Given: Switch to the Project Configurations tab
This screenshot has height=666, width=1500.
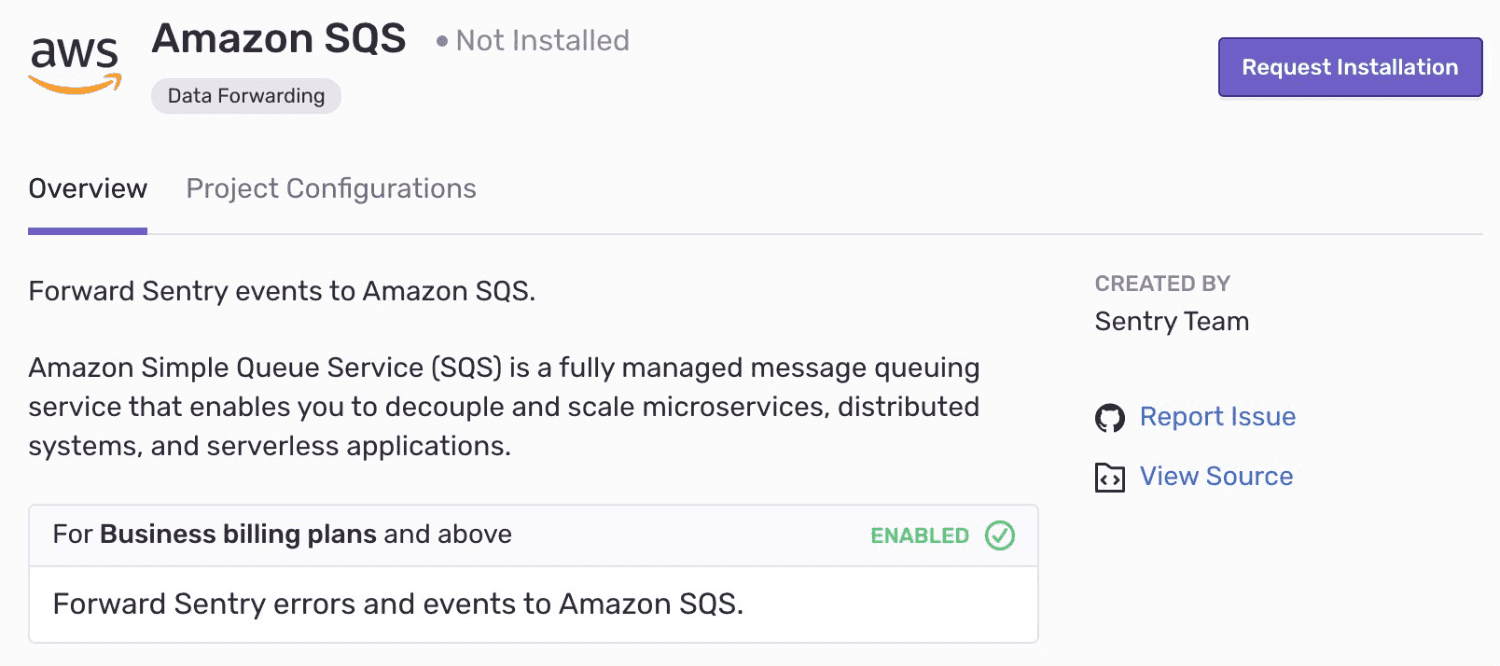Looking at the screenshot, I should 330,188.
